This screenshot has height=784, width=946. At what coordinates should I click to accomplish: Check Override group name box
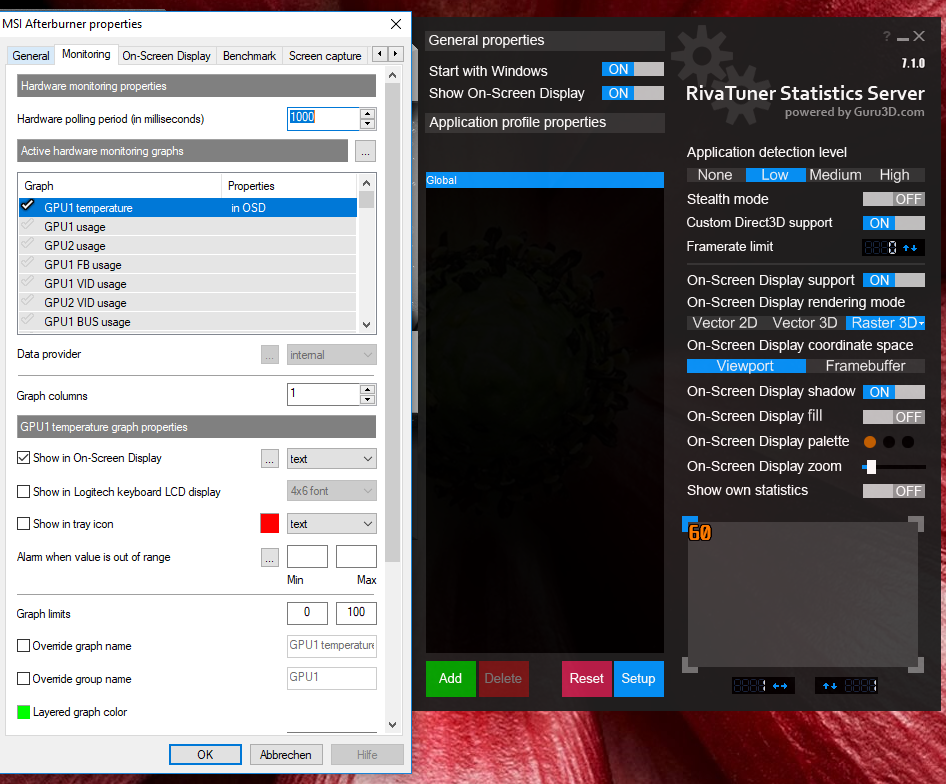coord(24,678)
